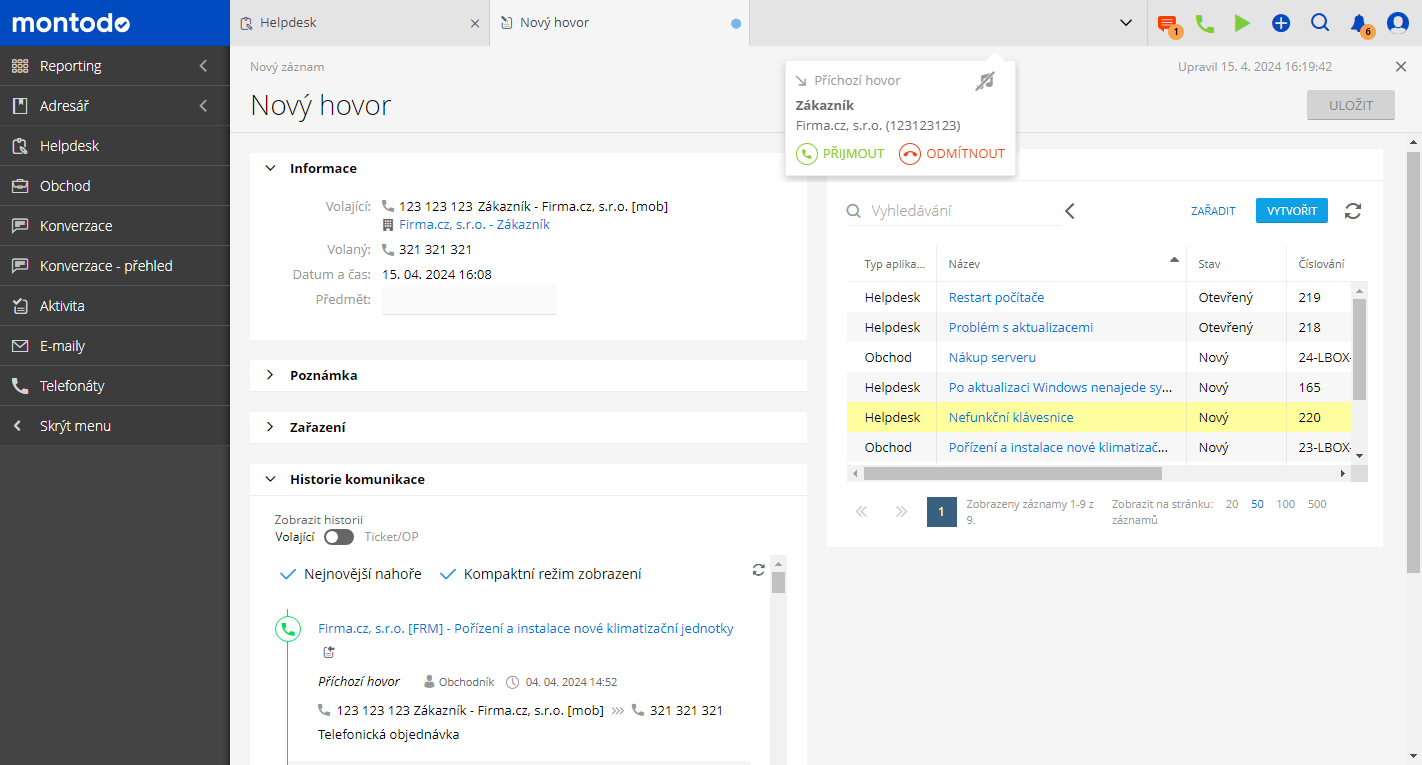Click the Předmět input field
Image resolution: width=1422 pixels, height=765 pixels.
(469, 300)
